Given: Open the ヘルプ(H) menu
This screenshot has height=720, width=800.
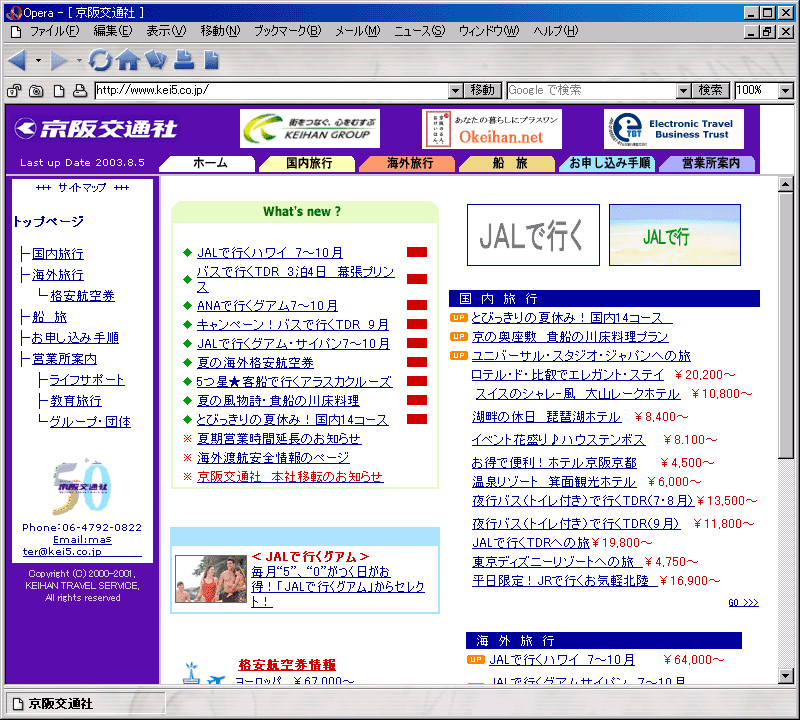Looking at the screenshot, I should pos(556,31).
